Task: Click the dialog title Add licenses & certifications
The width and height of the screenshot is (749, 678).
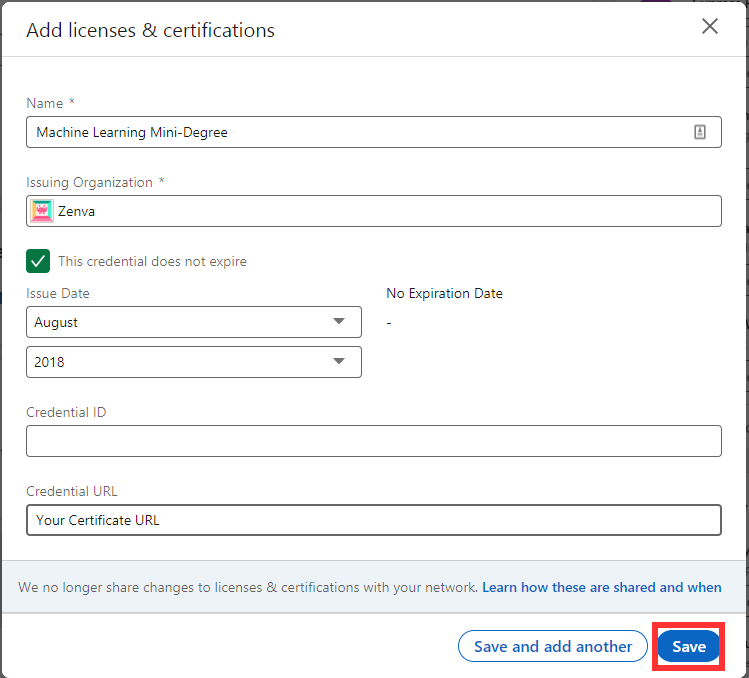Action: (150, 30)
